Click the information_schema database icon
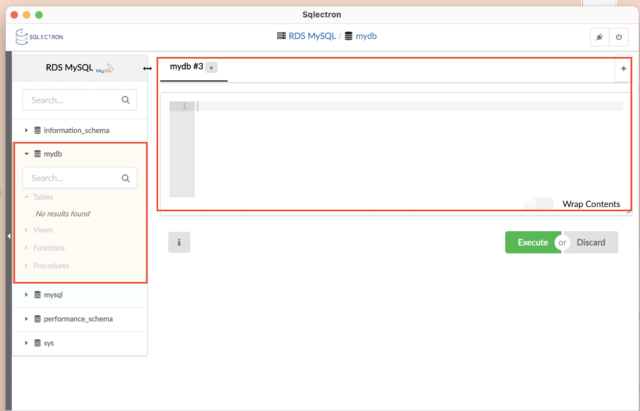The height and width of the screenshot is (411, 640). 38,130
